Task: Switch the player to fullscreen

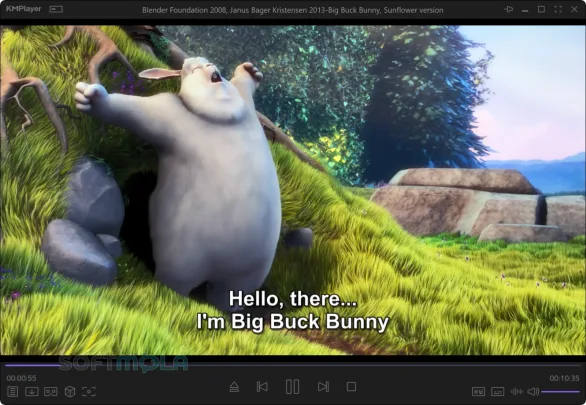Action: click(x=558, y=9)
